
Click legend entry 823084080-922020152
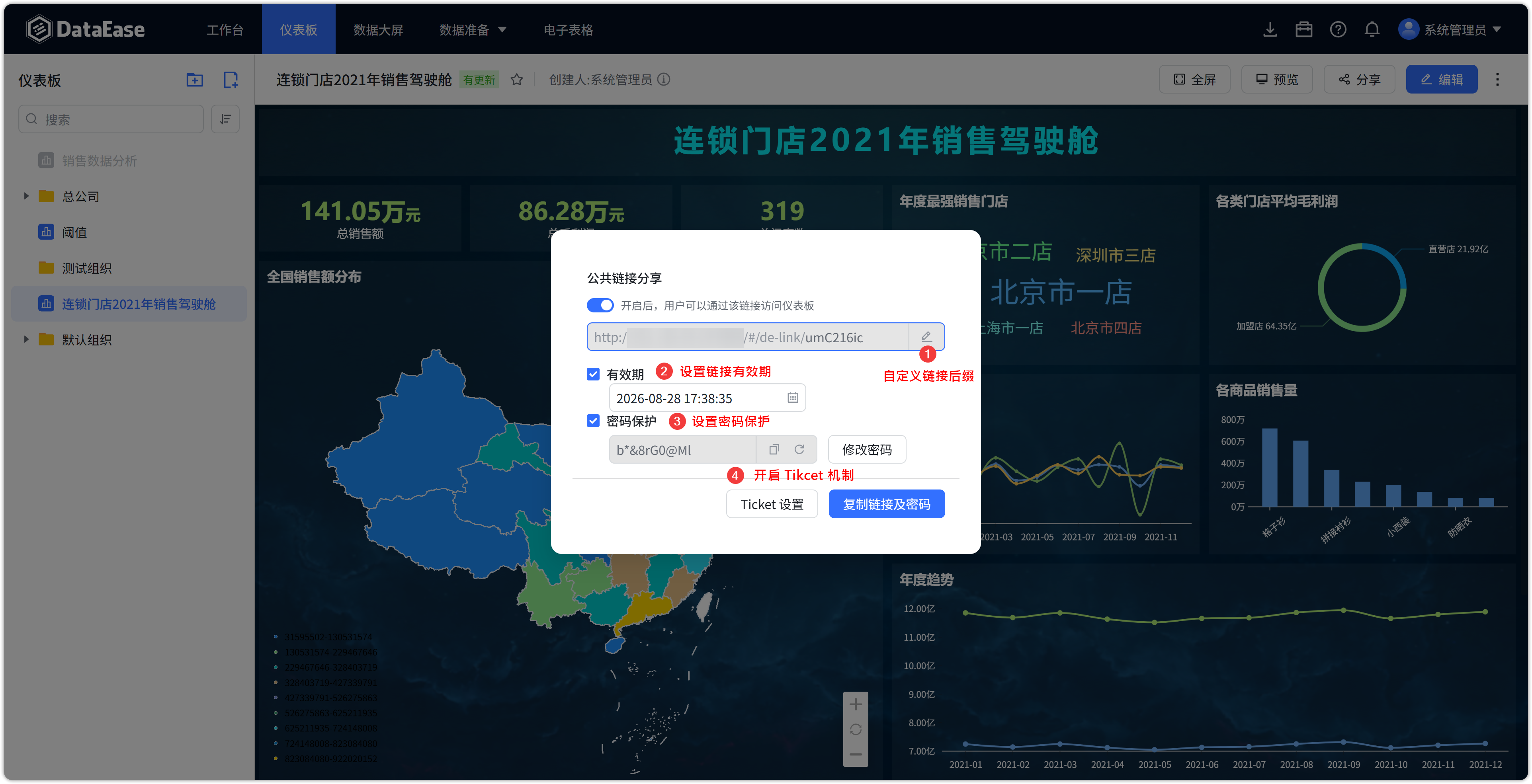(x=331, y=759)
